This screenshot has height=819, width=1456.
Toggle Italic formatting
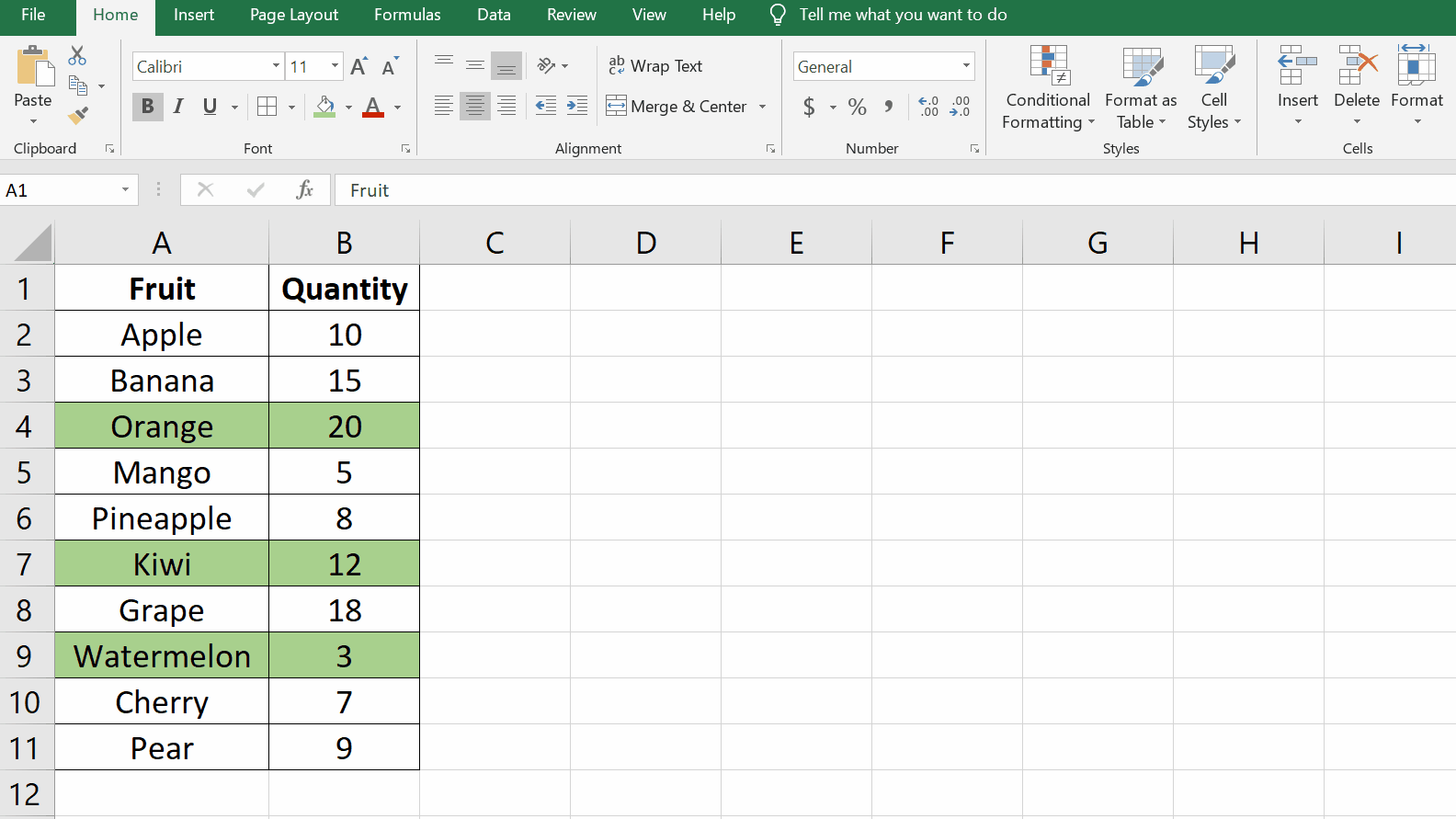(x=178, y=107)
